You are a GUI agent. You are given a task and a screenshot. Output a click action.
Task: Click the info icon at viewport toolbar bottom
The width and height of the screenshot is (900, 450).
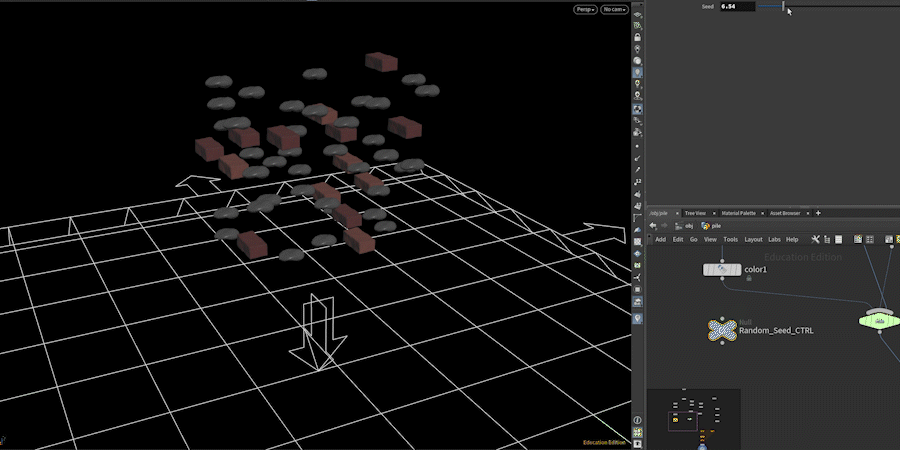[x=638, y=421]
